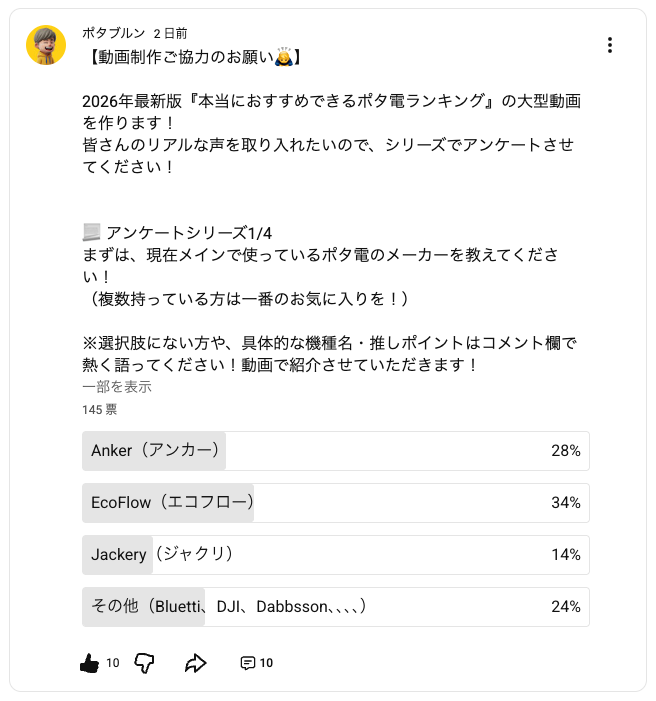This screenshot has width=656, height=701.
Task: Open the more options three-dot menu
Action: click(609, 45)
